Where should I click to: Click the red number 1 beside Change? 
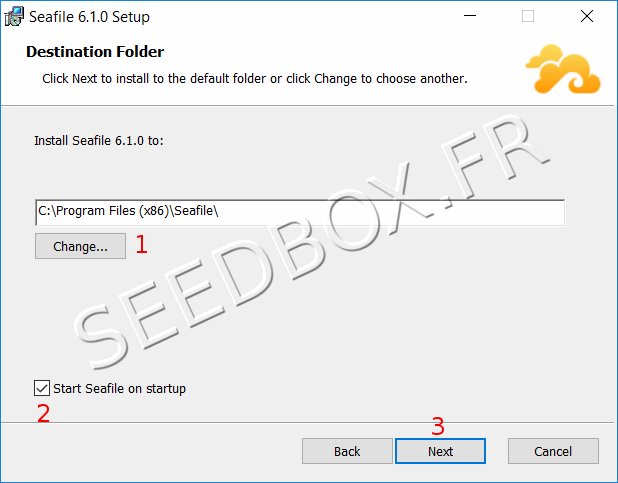tap(141, 244)
